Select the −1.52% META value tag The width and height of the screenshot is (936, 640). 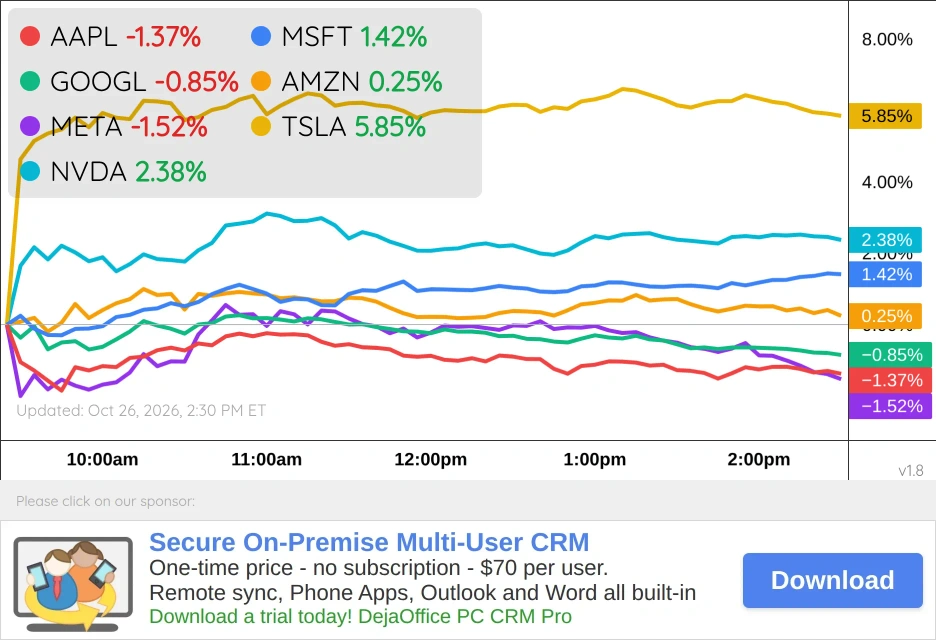tap(891, 406)
